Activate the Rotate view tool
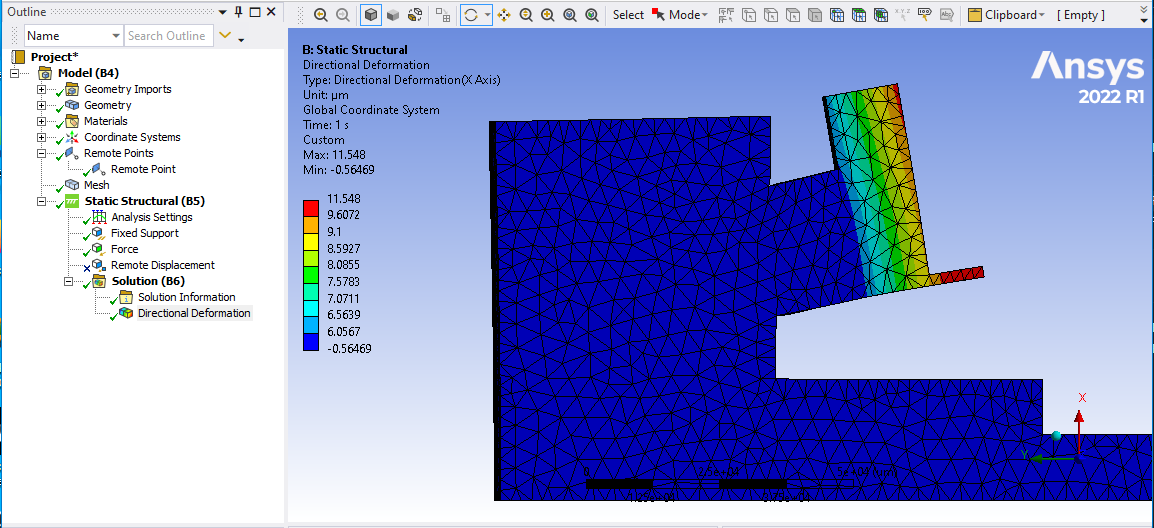The height and width of the screenshot is (528, 1154). click(471, 15)
